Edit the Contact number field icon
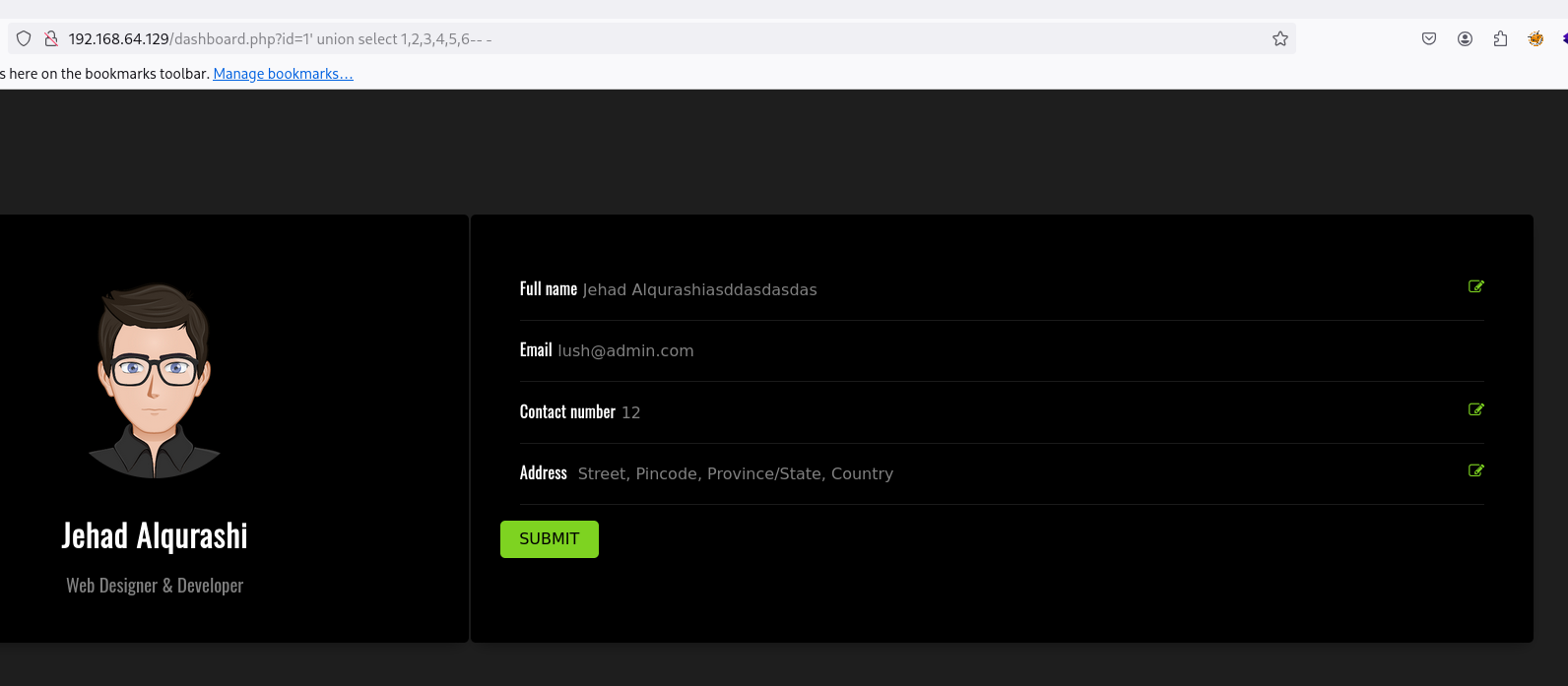Screen dimensions: 1568x686 point(1475,409)
